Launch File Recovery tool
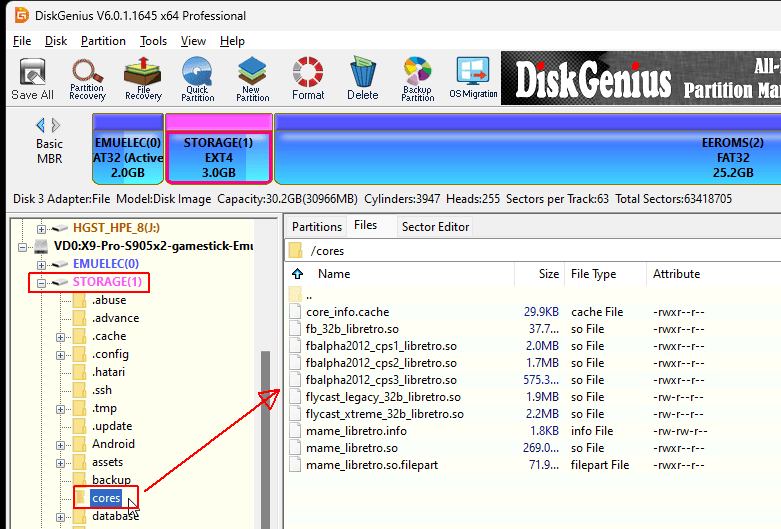This screenshot has width=781, height=529. coord(143,79)
